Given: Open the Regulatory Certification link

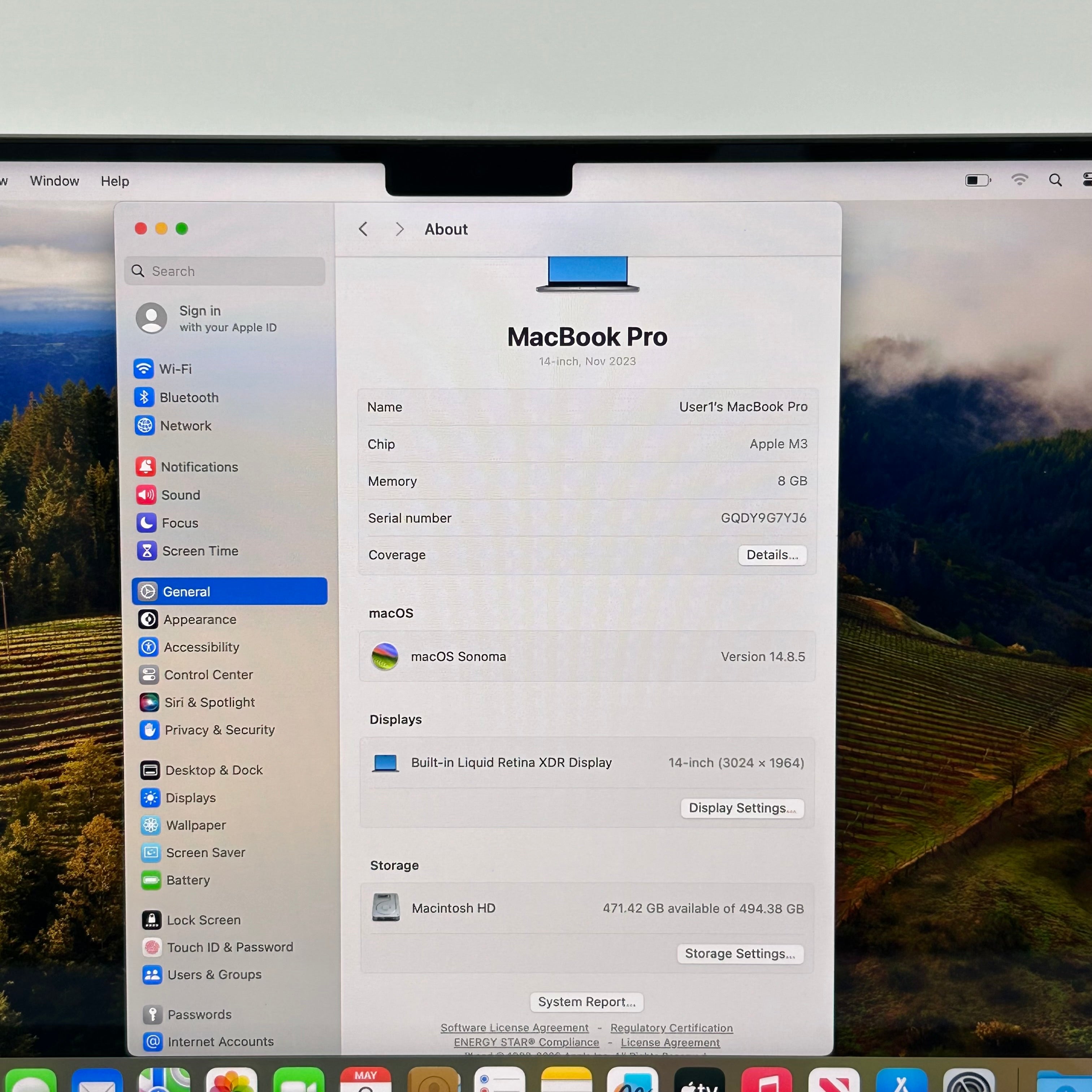Looking at the screenshot, I should coord(671,1028).
